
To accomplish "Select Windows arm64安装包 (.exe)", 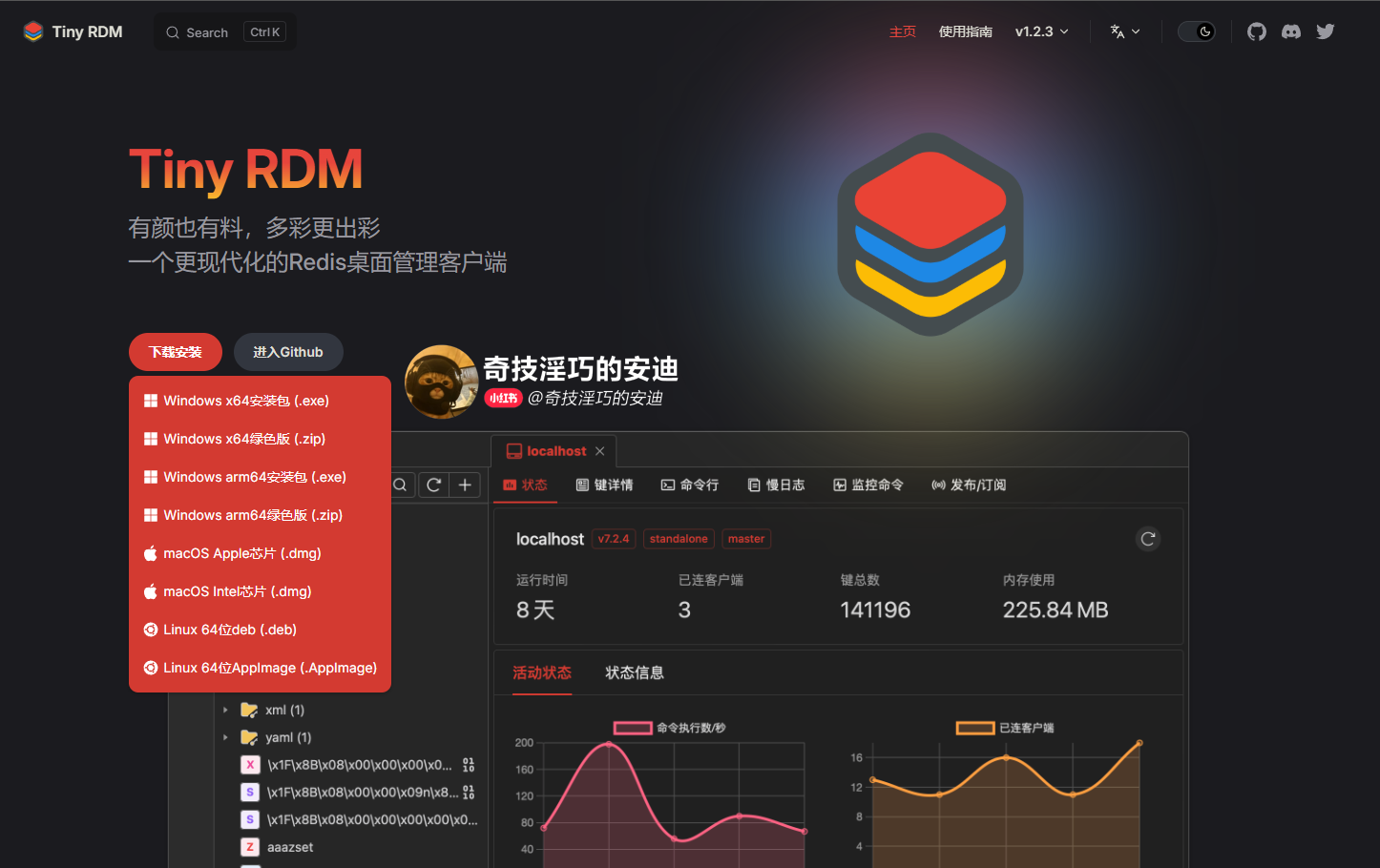I will pos(260,477).
